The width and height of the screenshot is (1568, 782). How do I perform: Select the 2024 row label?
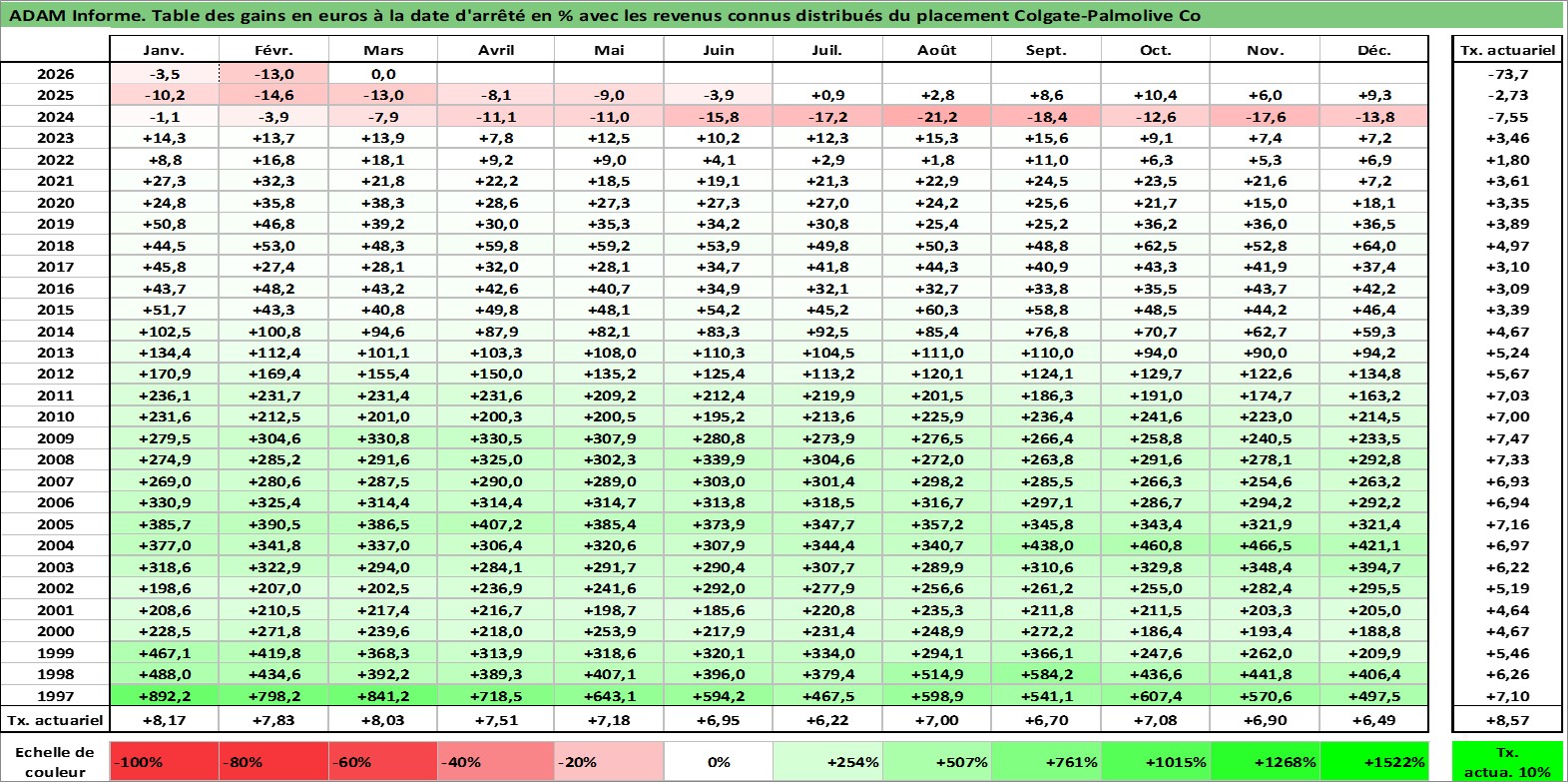pyautogui.click(x=55, y=117)
